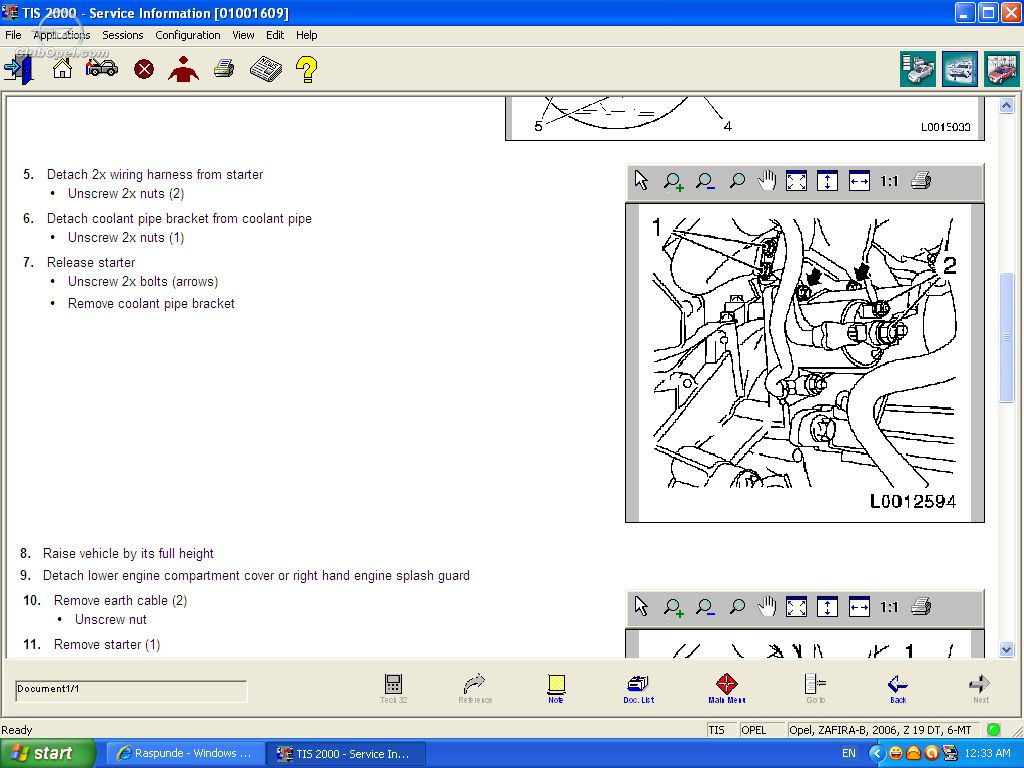Open the red person user icon
The width and height of the screenshot is (1024, 768).
click(x=184, y=69)
